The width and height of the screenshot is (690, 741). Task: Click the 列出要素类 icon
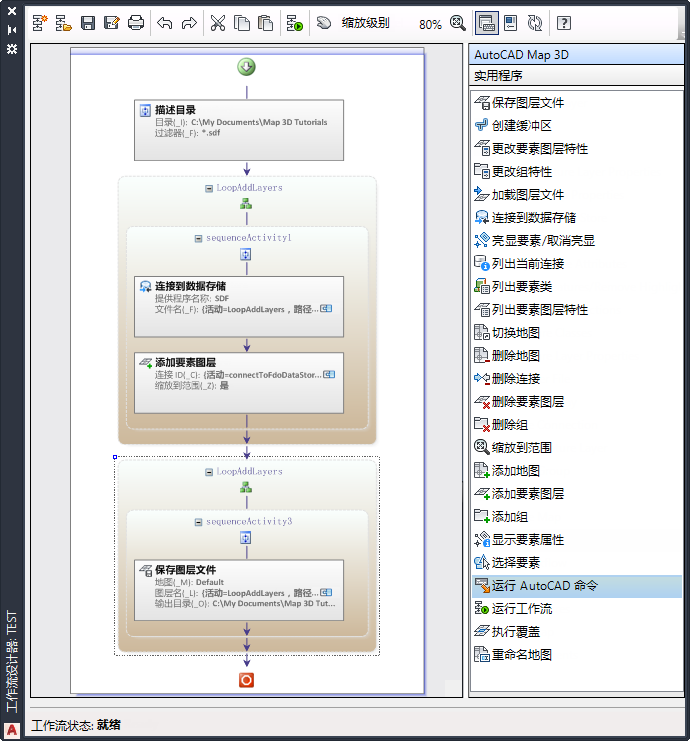point(482,286)
